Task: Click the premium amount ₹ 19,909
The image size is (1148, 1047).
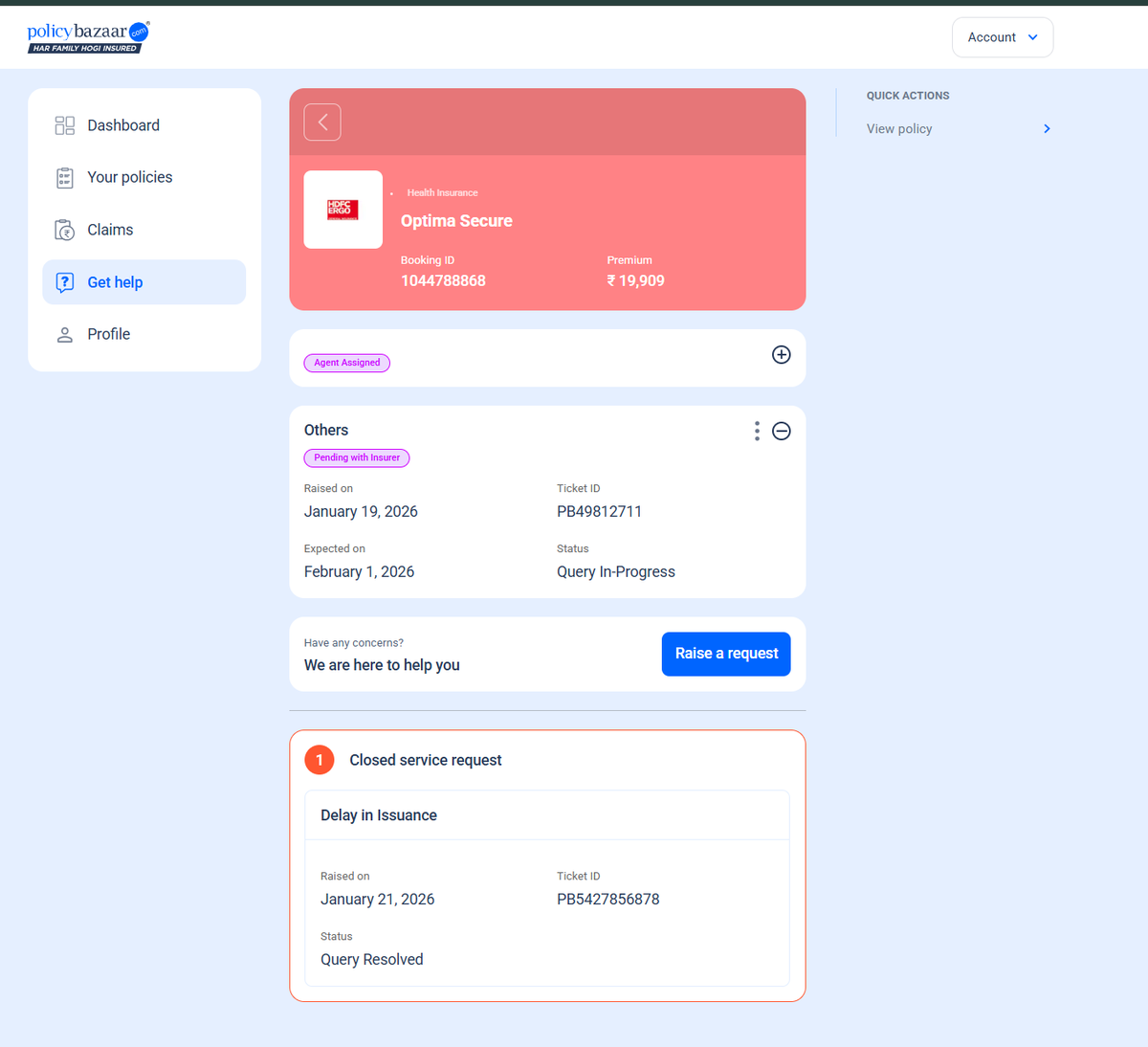Action: [635, 280]
